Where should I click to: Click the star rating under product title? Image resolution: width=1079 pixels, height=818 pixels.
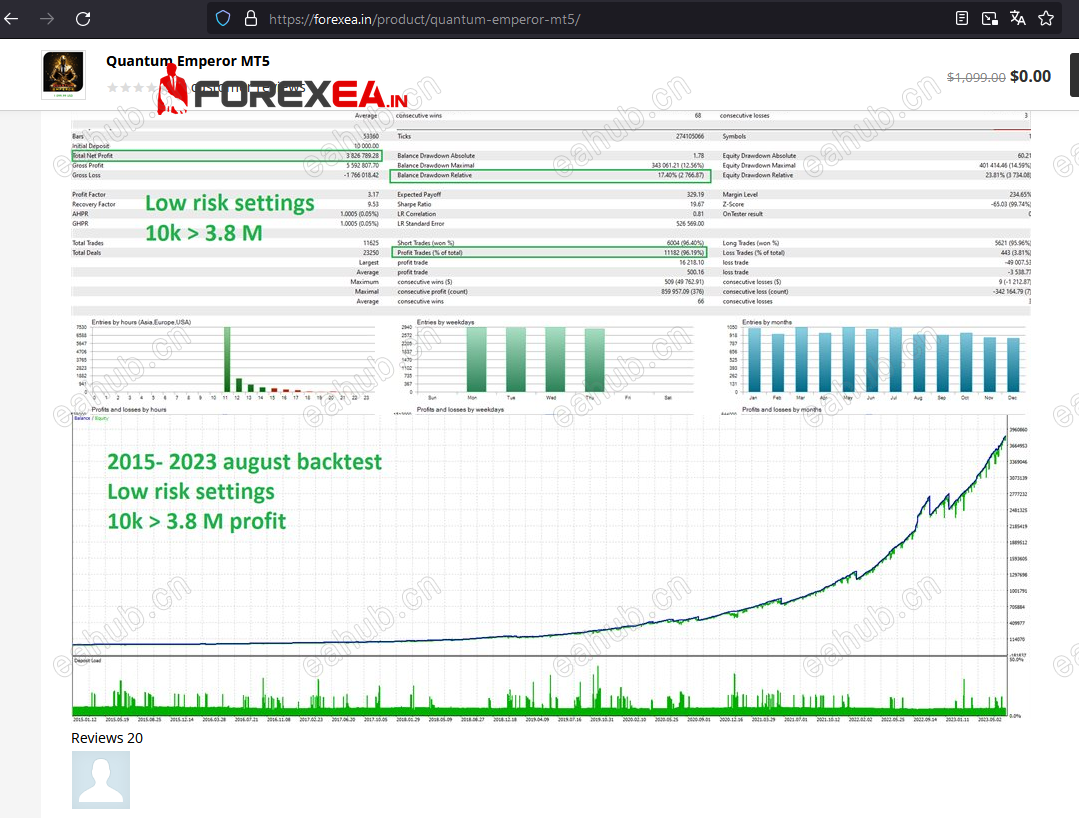[132, 87]
